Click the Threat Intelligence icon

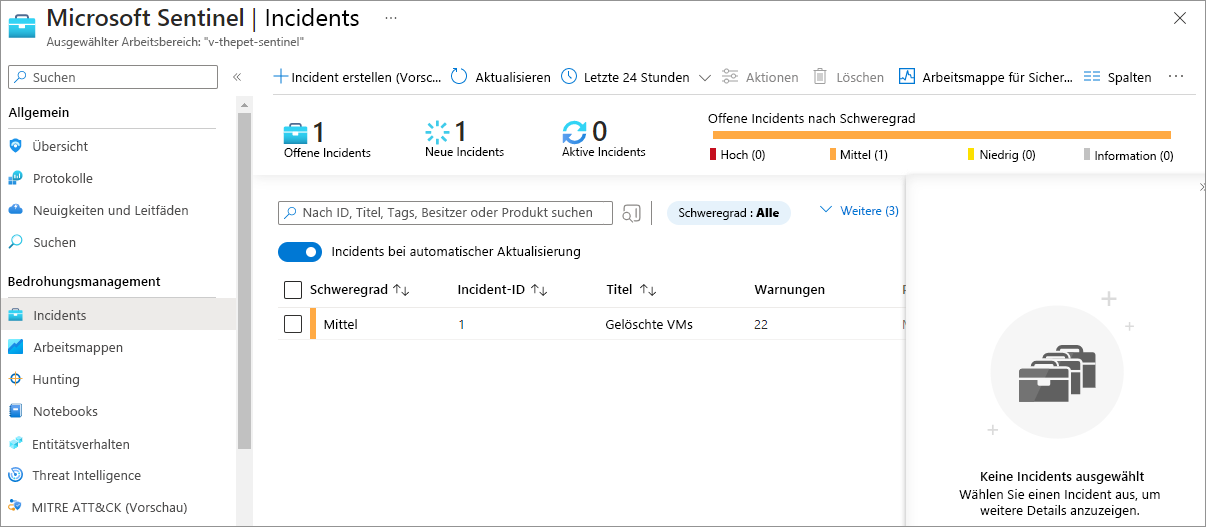pyautogui.click(x=15, y=475)
